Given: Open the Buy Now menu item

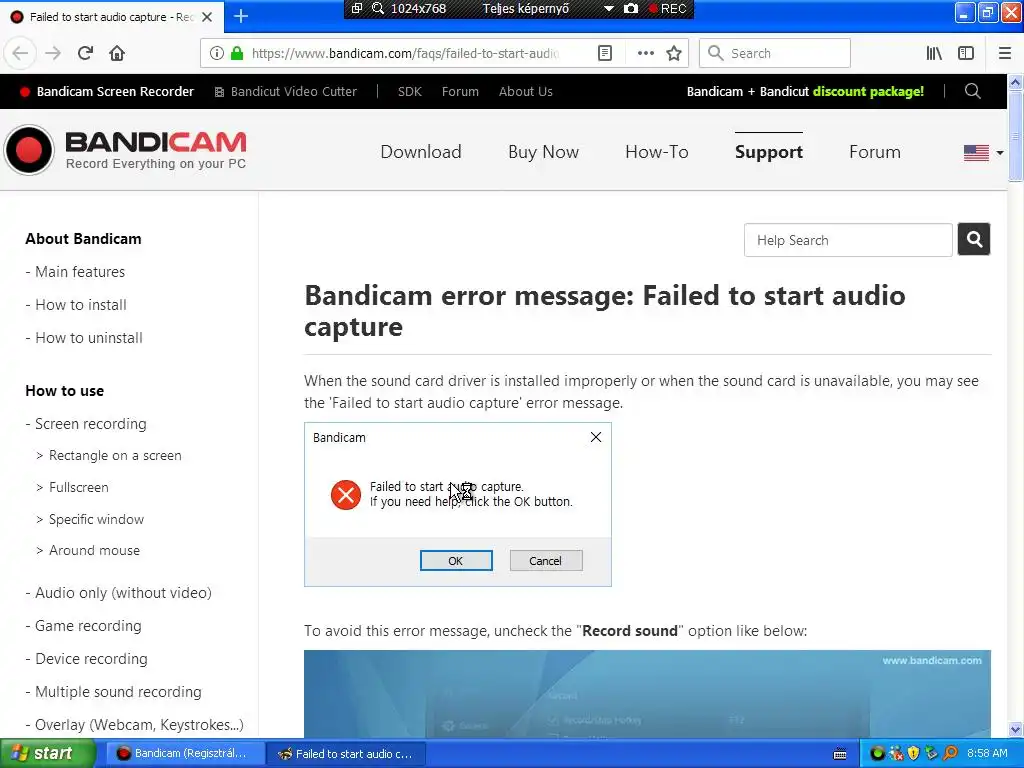Looking at the screenshot, I should (x=543, y=152).
